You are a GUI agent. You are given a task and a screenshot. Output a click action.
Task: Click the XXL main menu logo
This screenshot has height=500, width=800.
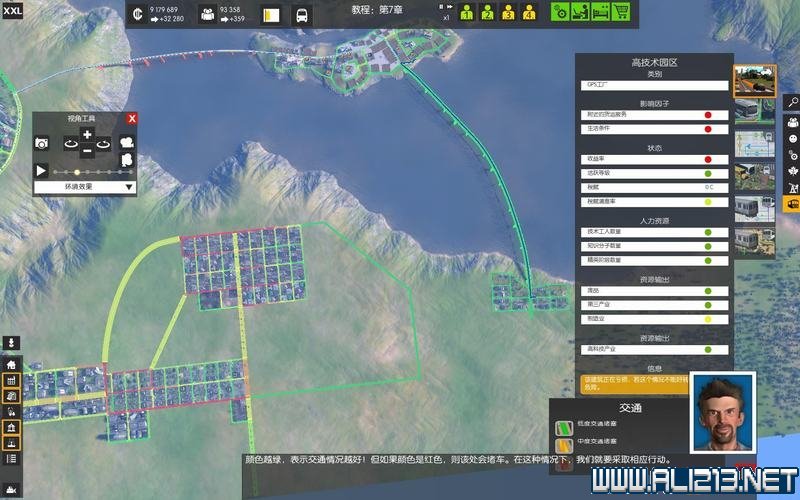pos(13,13)
